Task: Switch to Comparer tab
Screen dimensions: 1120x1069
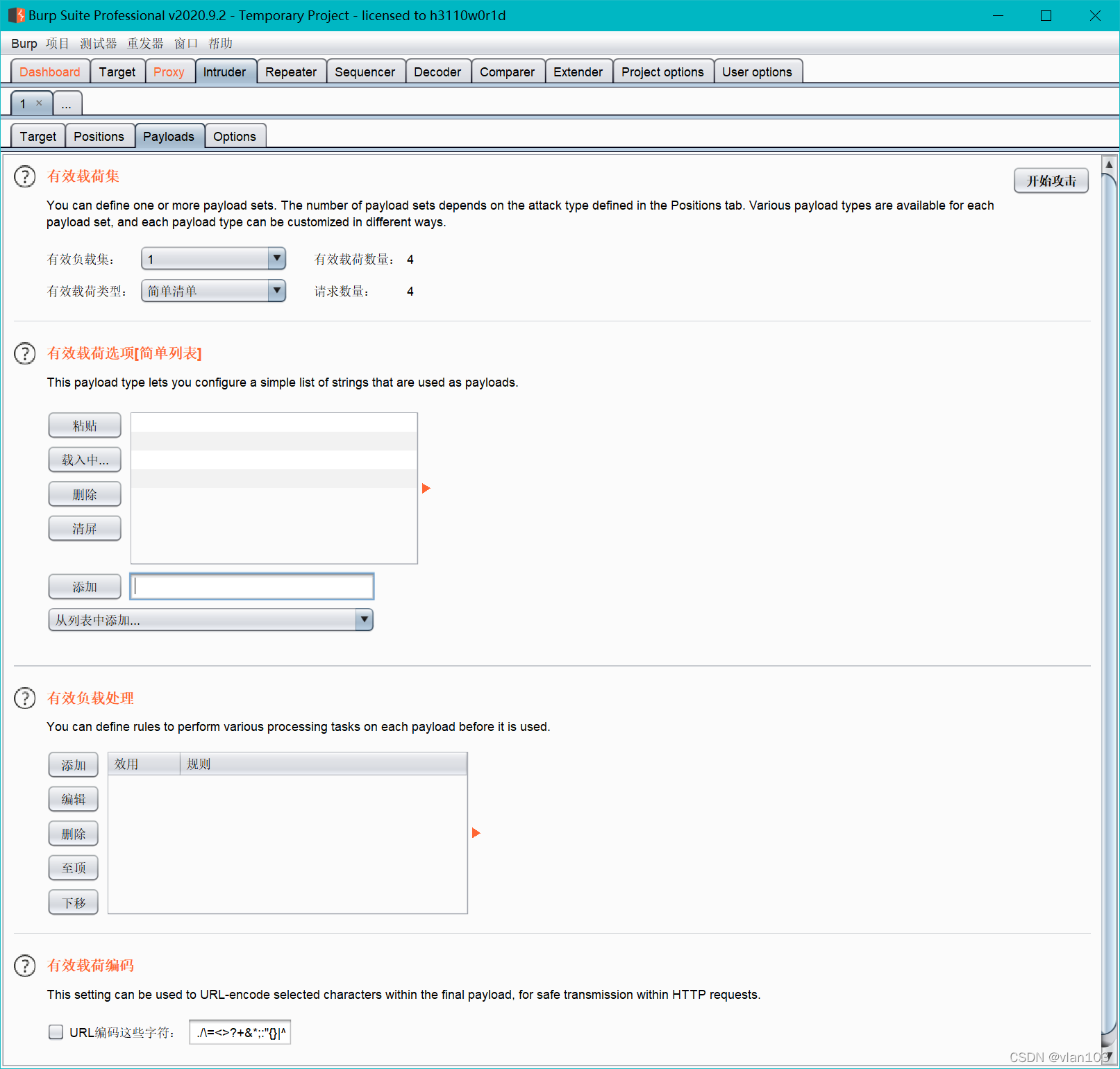Action: (508, 71)
